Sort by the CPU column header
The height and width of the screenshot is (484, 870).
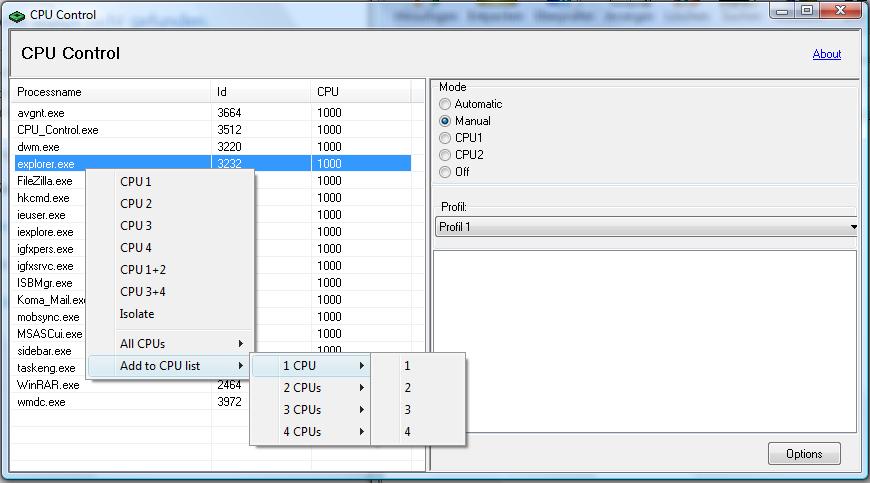tap(361, 92)
